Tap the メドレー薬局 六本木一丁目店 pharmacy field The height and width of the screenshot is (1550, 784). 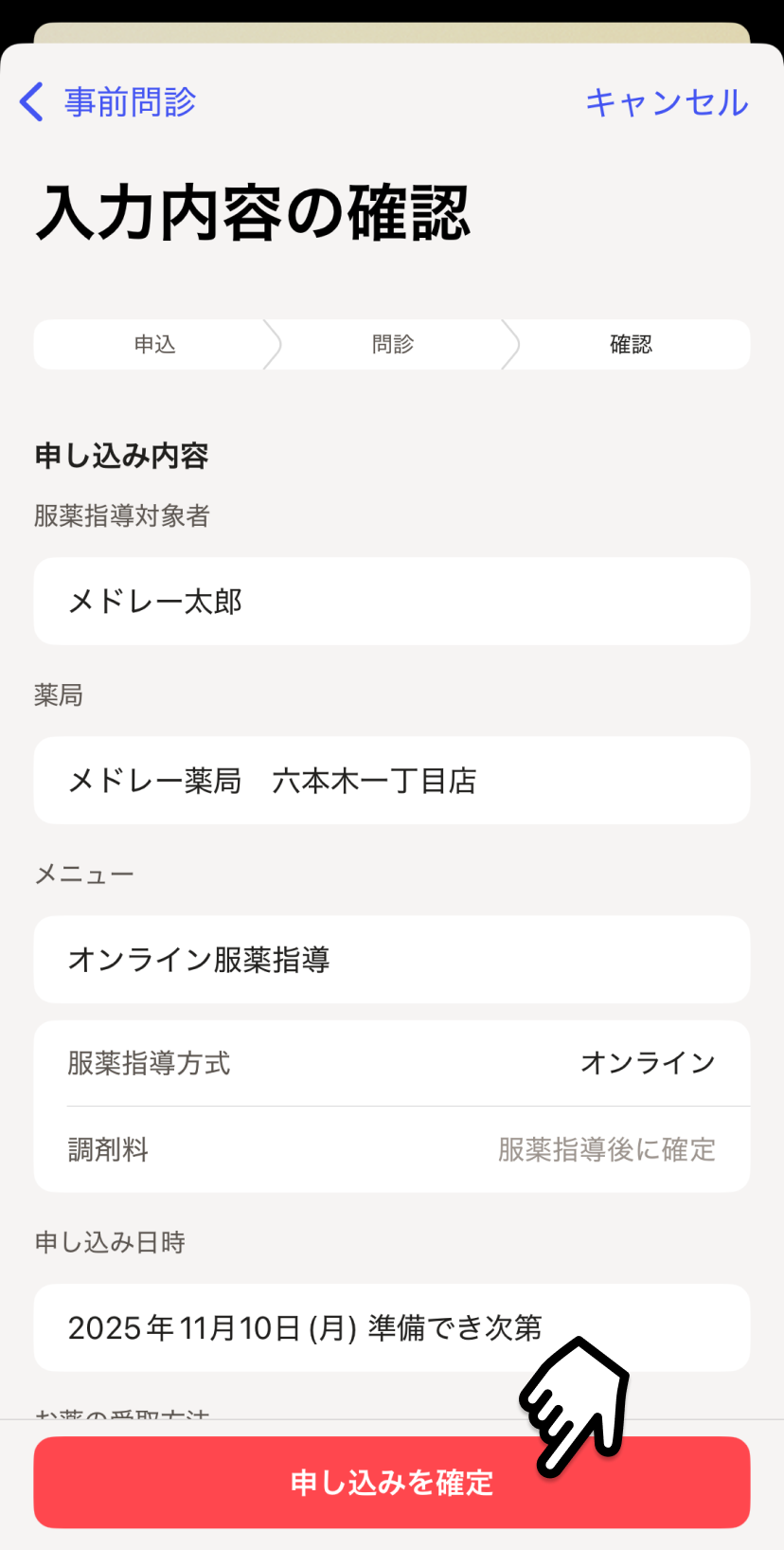[392, 781]
